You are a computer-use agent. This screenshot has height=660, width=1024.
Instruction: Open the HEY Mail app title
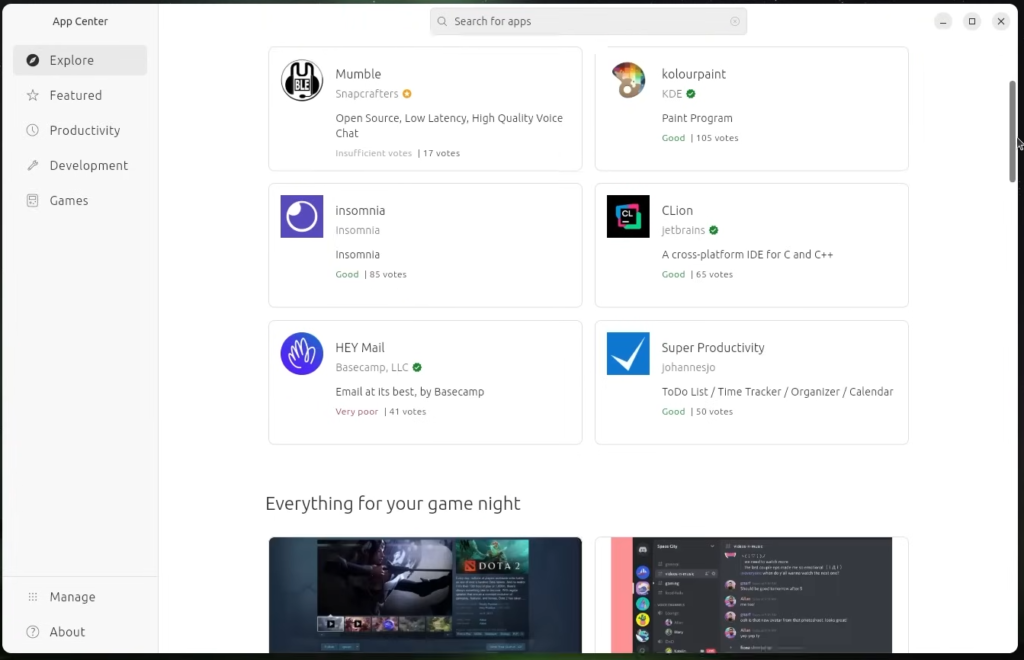[360, 347]
